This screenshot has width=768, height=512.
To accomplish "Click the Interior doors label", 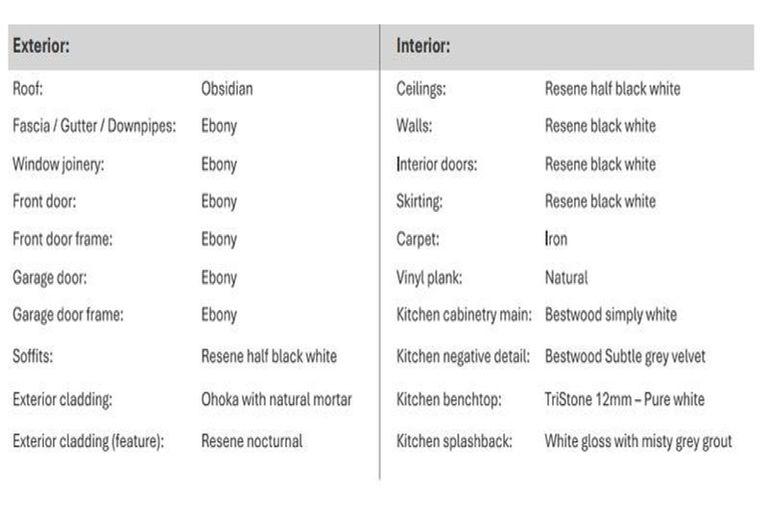I will [x=436, y=164].
